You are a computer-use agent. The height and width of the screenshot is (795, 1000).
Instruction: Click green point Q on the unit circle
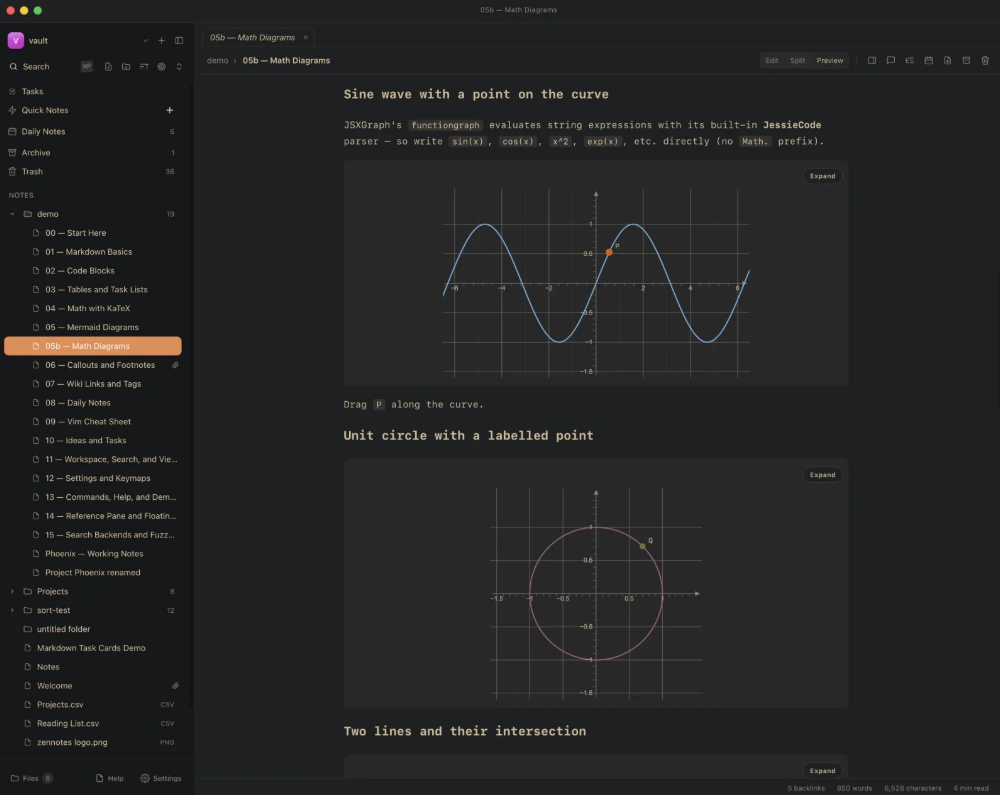pos(642,546)
